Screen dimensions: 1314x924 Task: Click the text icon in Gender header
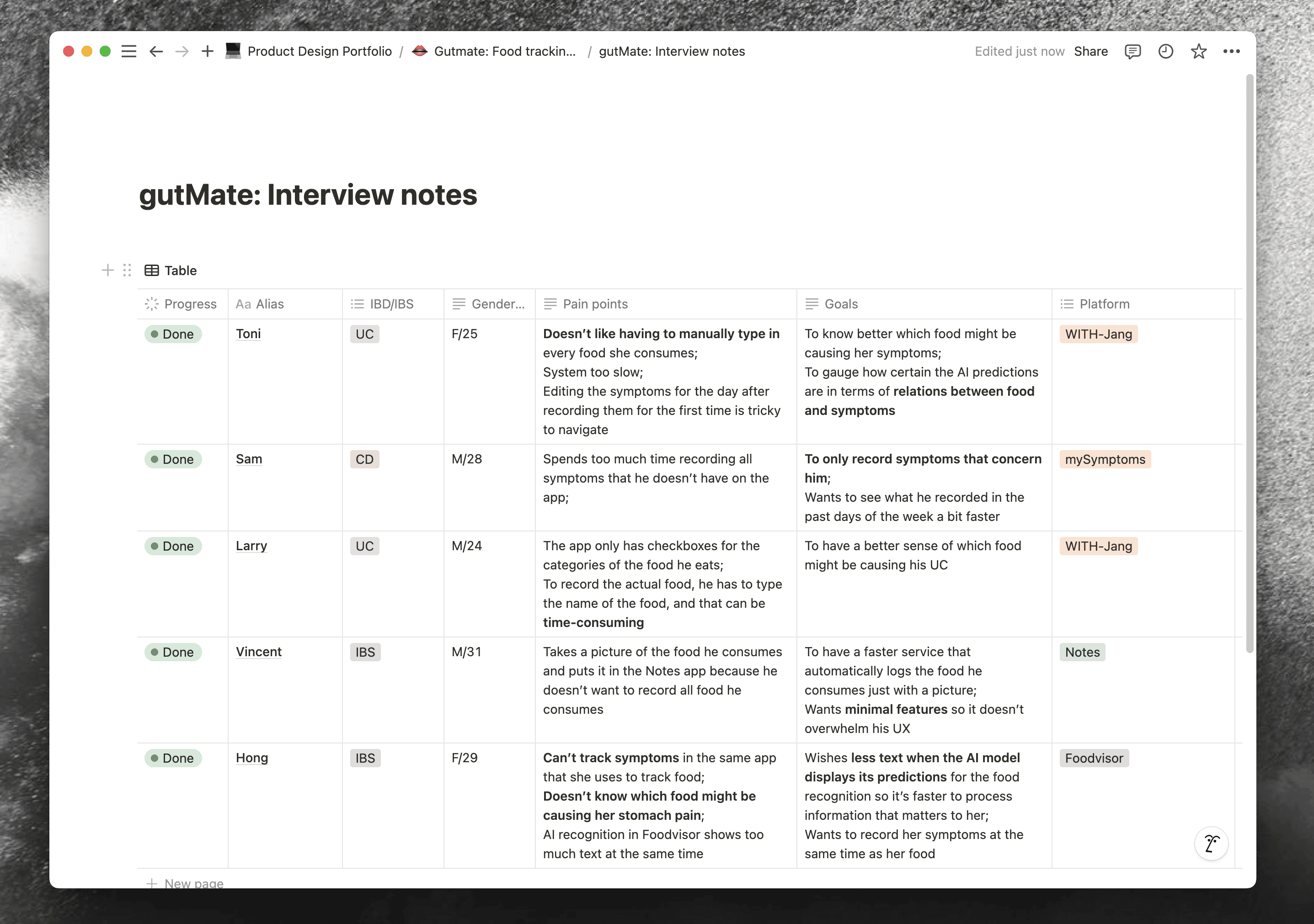click(x=459, y=304)
